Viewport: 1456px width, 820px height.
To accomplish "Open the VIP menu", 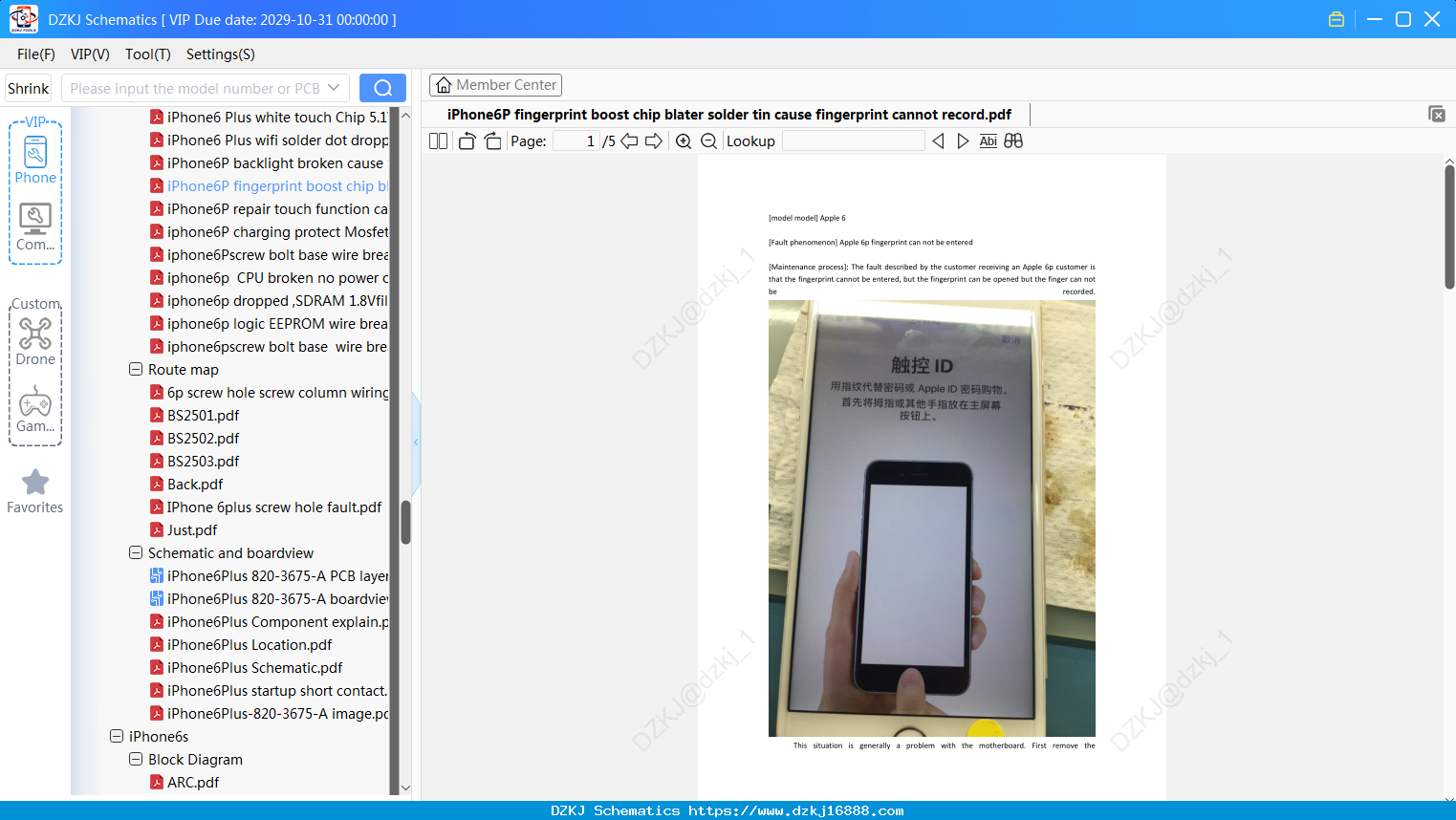I will tap(90, 54).
